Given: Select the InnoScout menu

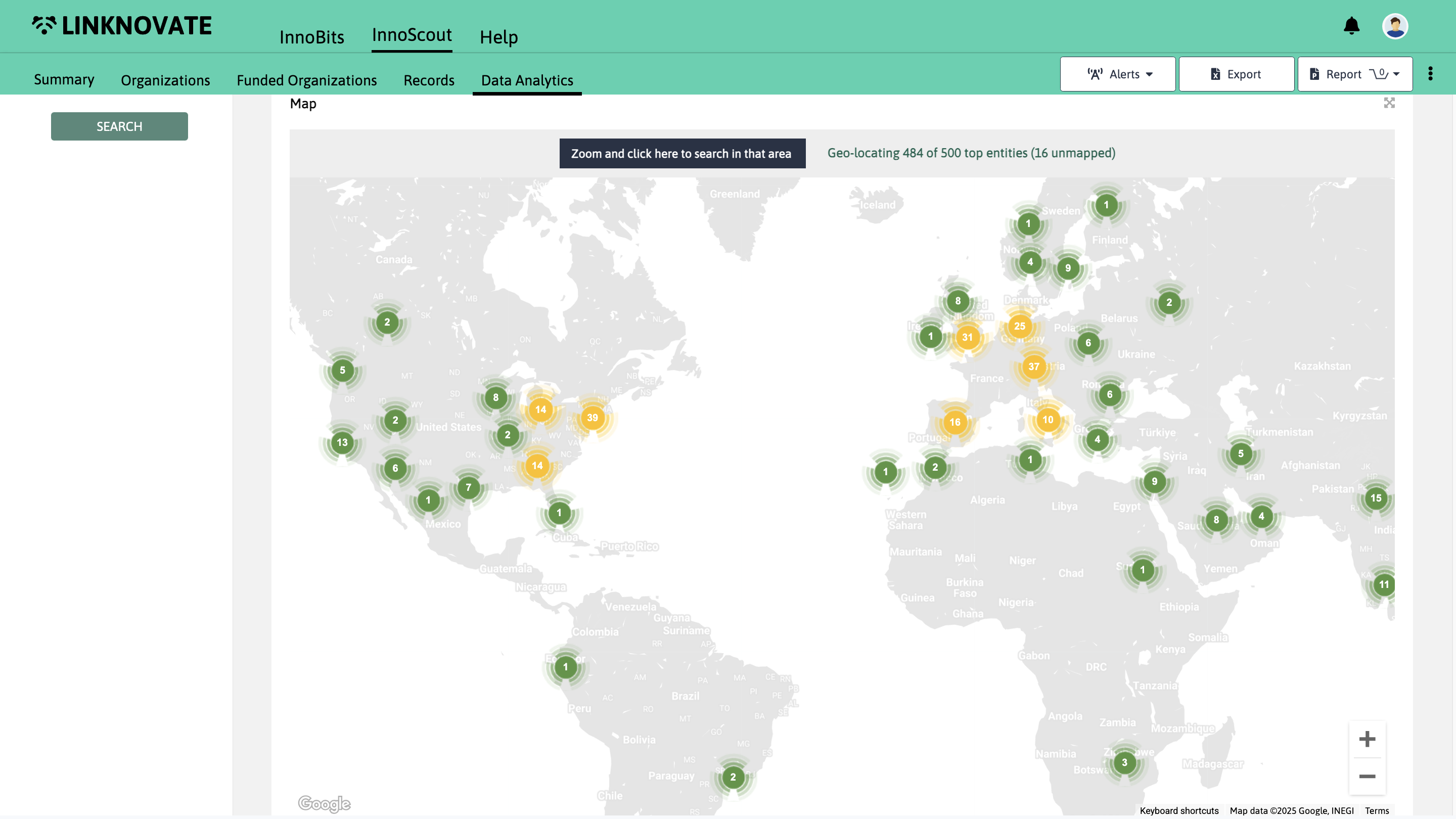Looking at the screenshot, I should (x=412, y=35).
